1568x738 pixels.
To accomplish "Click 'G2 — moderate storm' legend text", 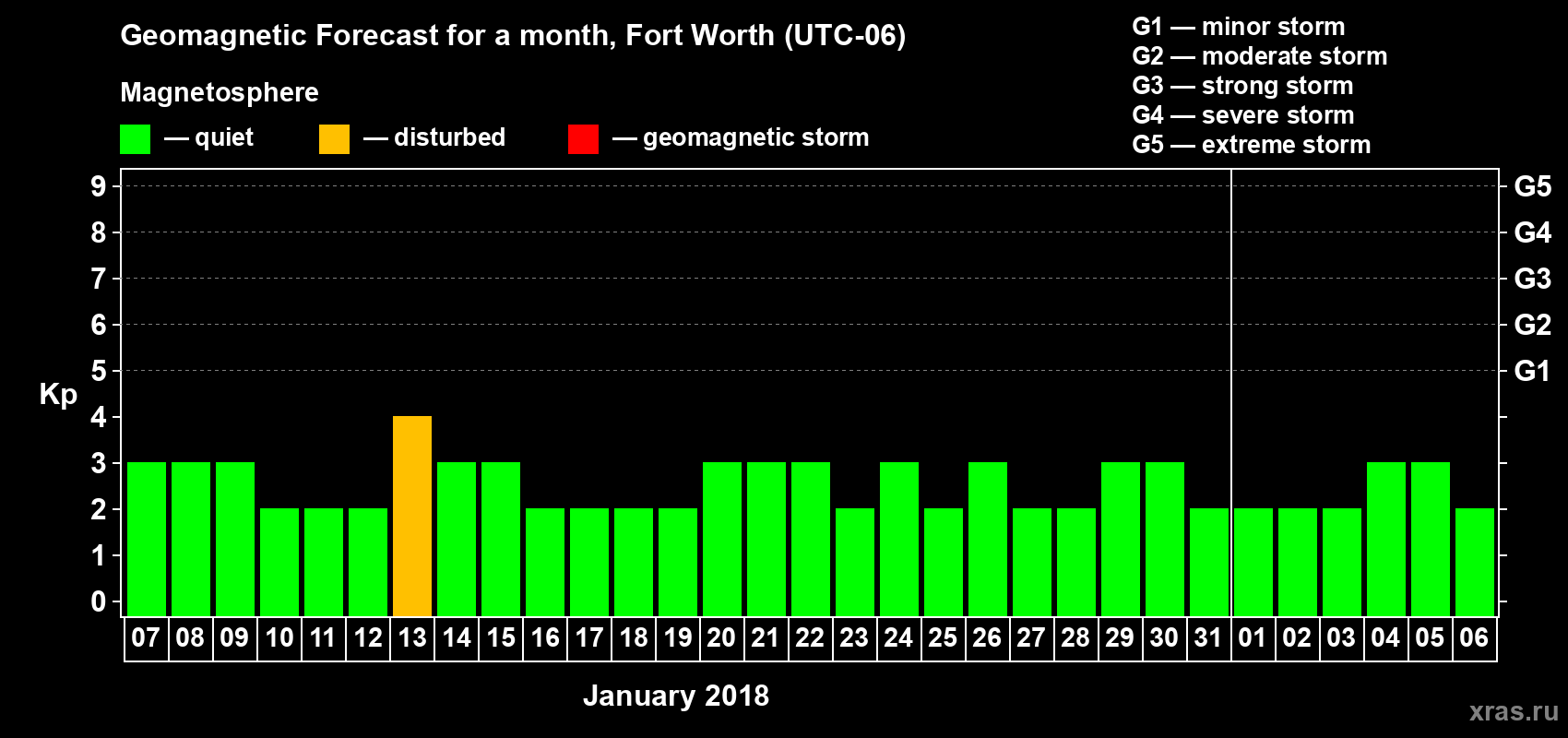I will coord(1260,56).
